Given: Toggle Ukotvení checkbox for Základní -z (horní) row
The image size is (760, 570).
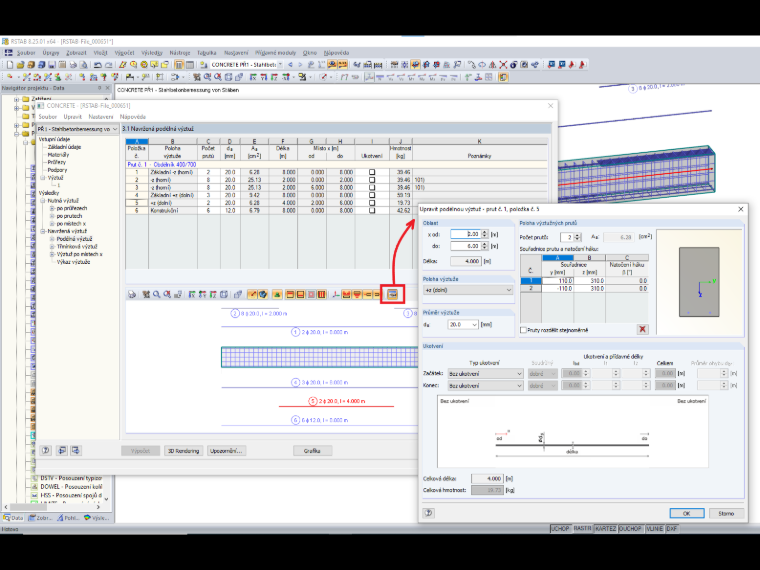Looking at the screenshot, I should pos(372,172).
